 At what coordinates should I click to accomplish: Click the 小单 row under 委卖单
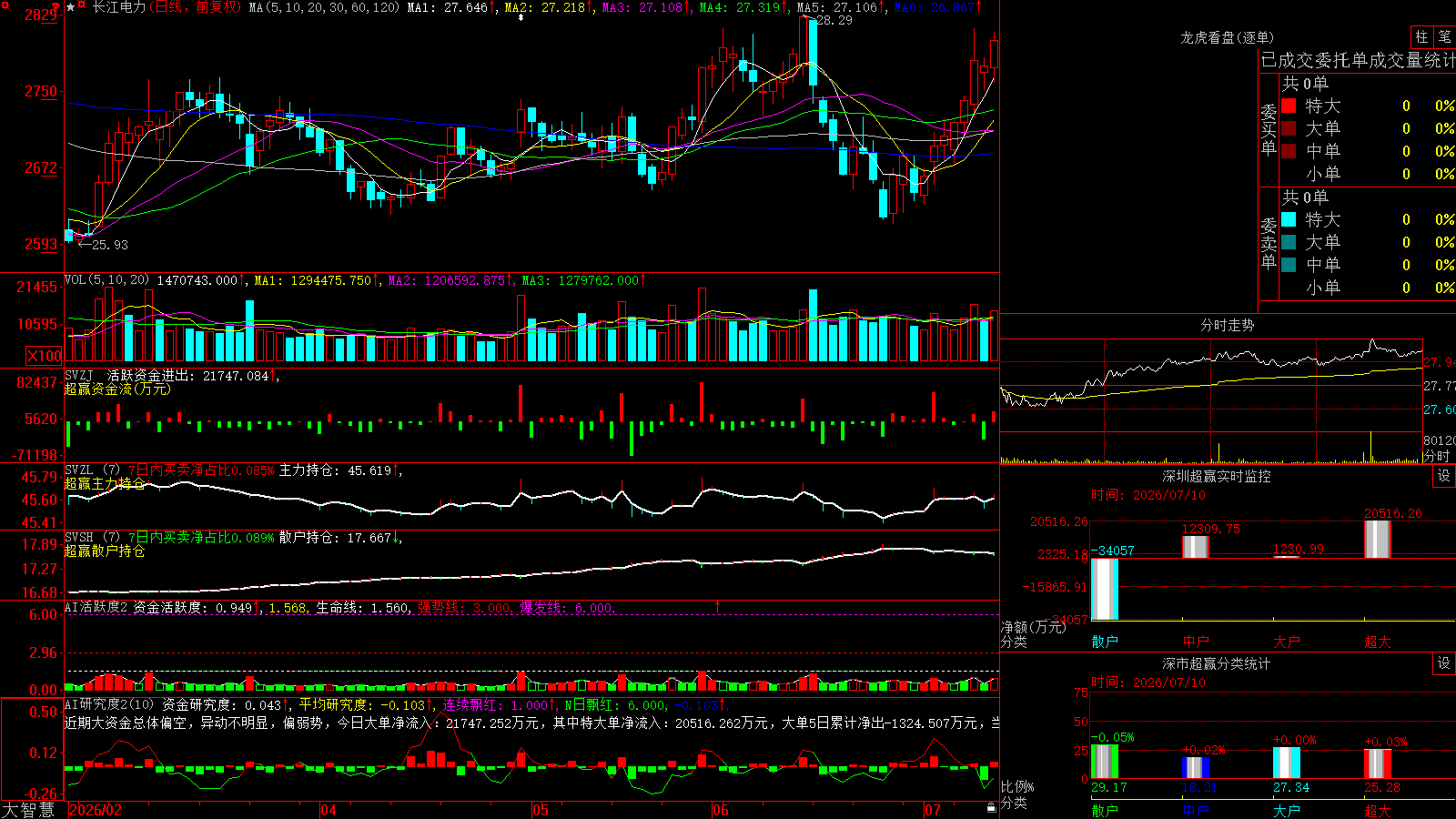pos(1365,288)
